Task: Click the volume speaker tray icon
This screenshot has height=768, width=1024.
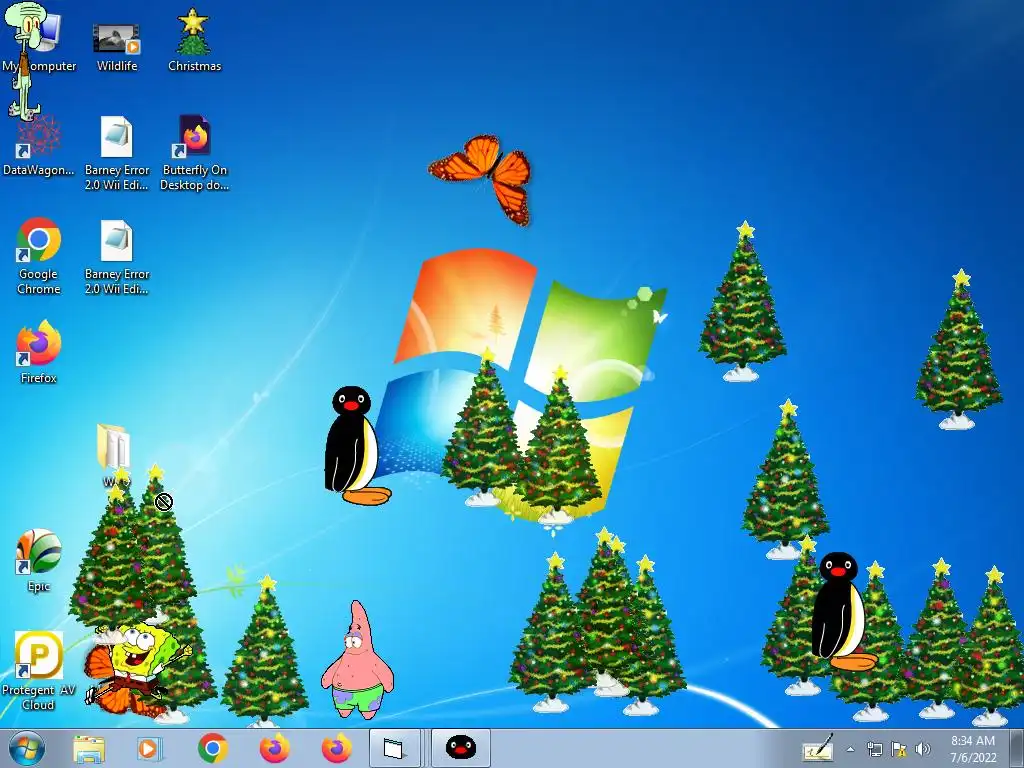Action: pyautogui.click(x=923, y=749)
